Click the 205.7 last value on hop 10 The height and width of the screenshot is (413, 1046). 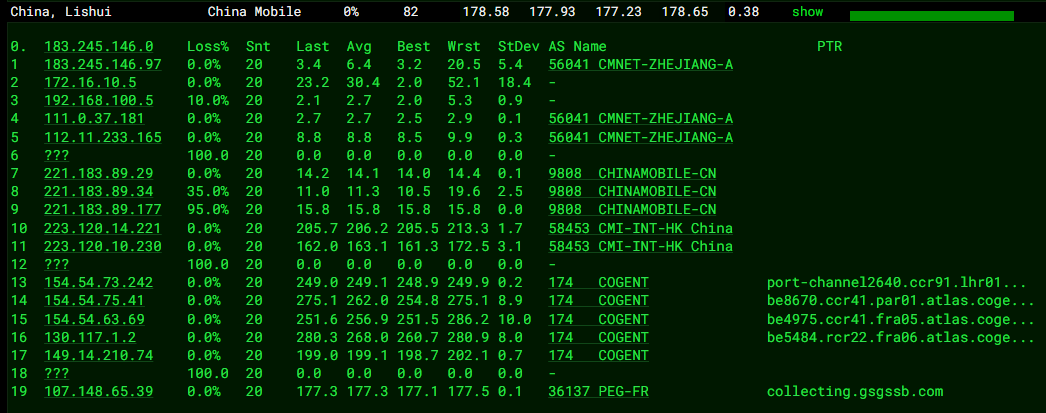coord(317,228)
